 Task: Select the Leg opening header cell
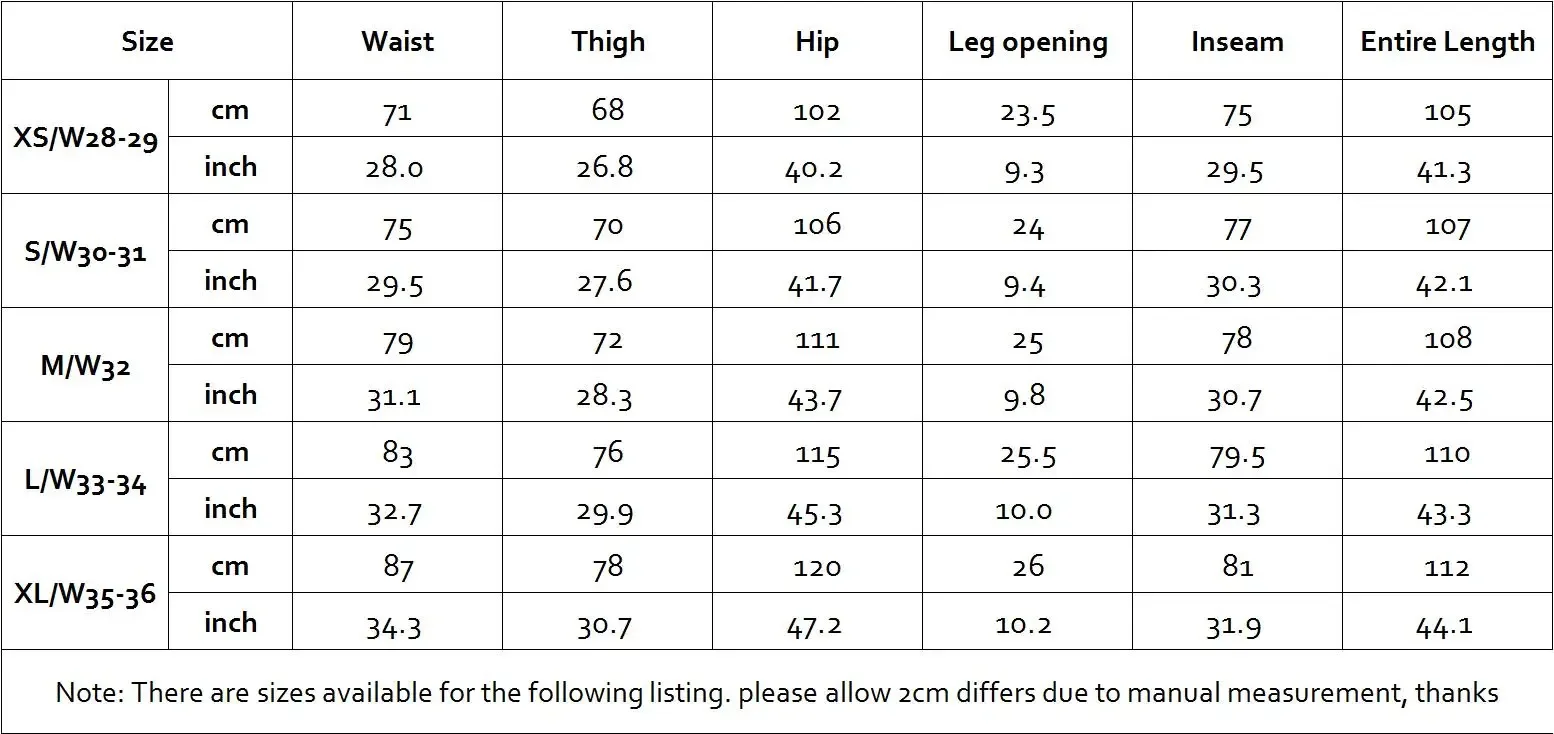1028,43
